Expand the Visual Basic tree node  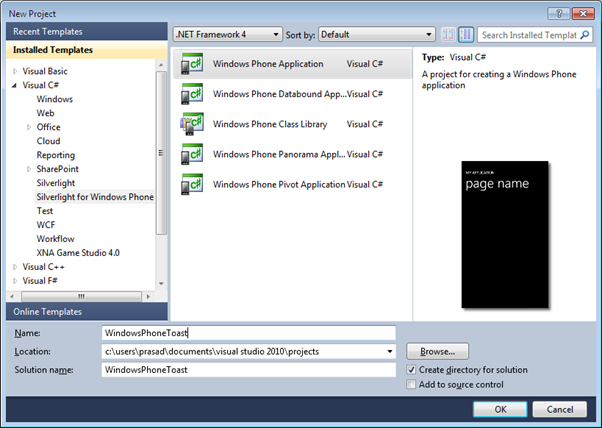(x=15, y=71)
